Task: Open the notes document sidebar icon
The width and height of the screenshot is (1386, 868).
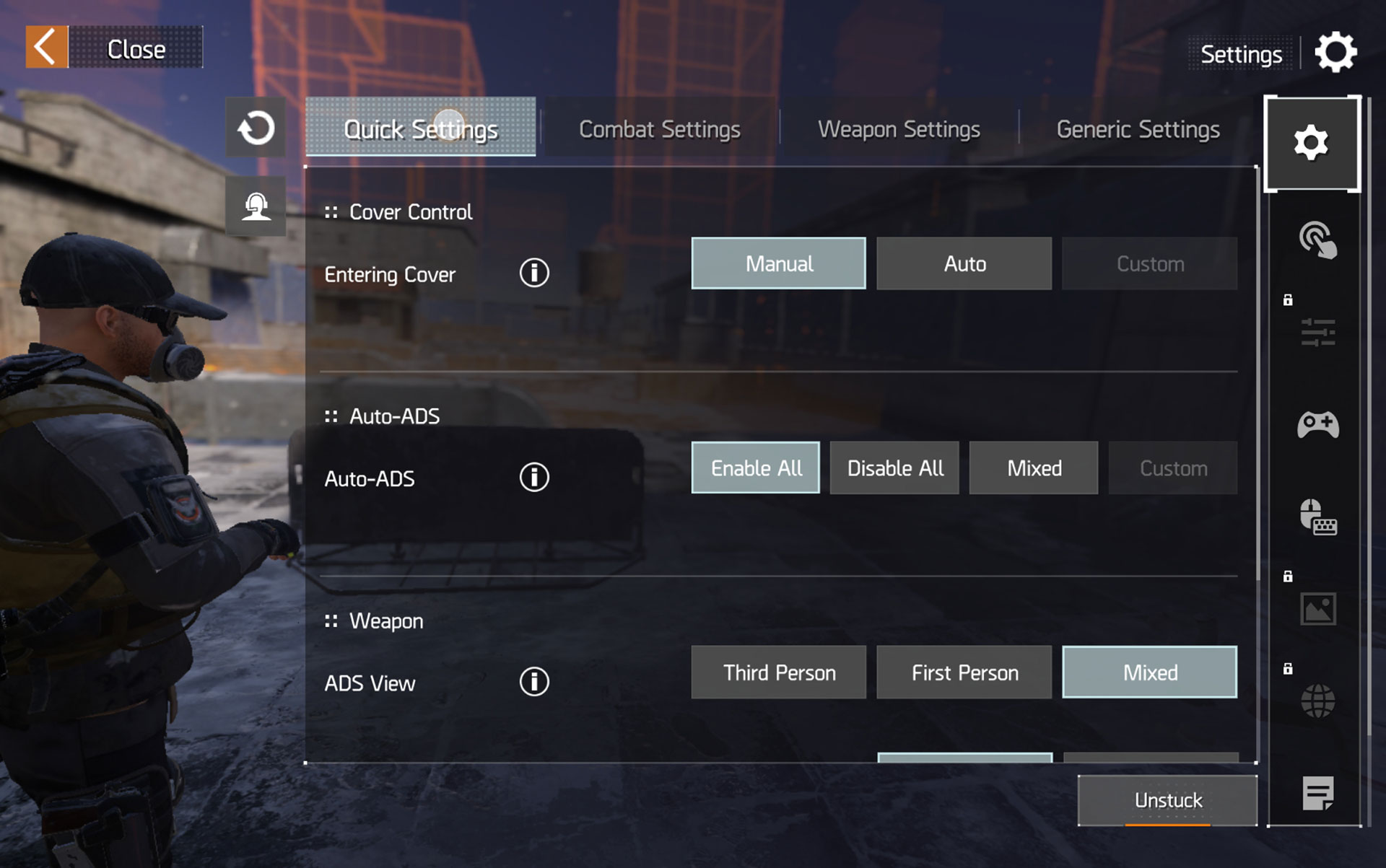Action: (x=1317, y=793)
